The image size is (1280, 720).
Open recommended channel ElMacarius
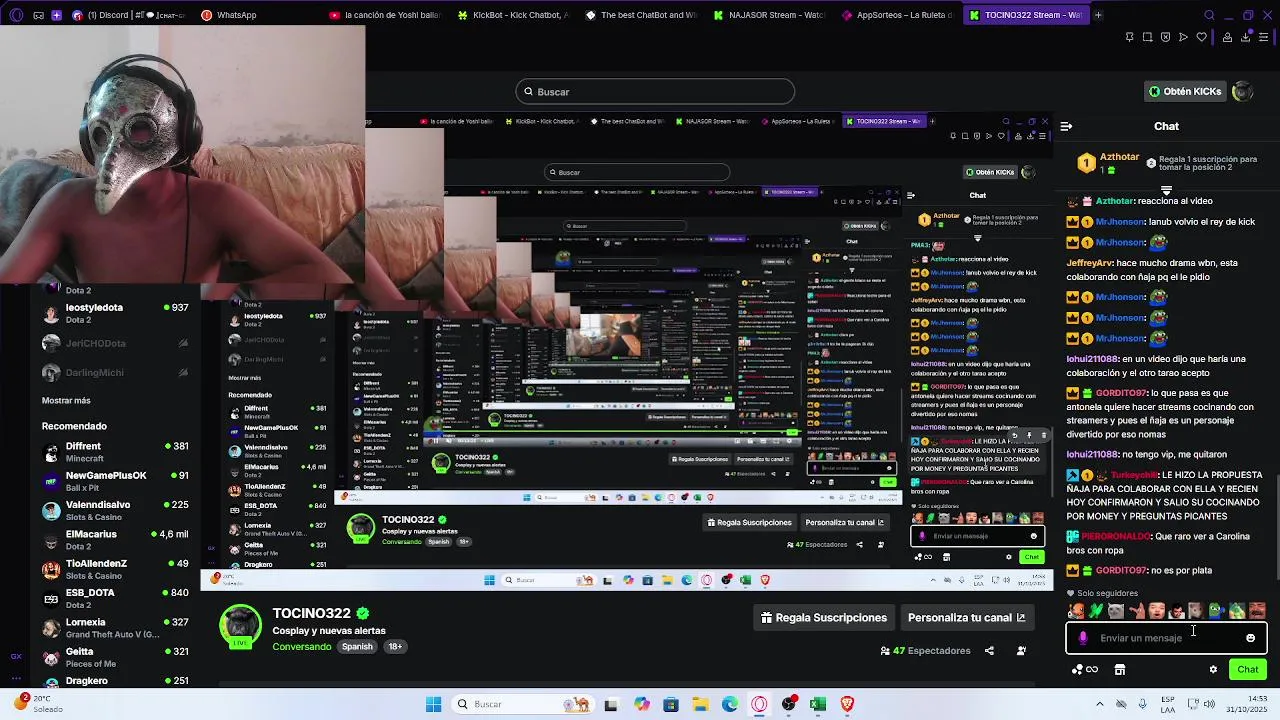pyautogui.click(x=115, y=540)
